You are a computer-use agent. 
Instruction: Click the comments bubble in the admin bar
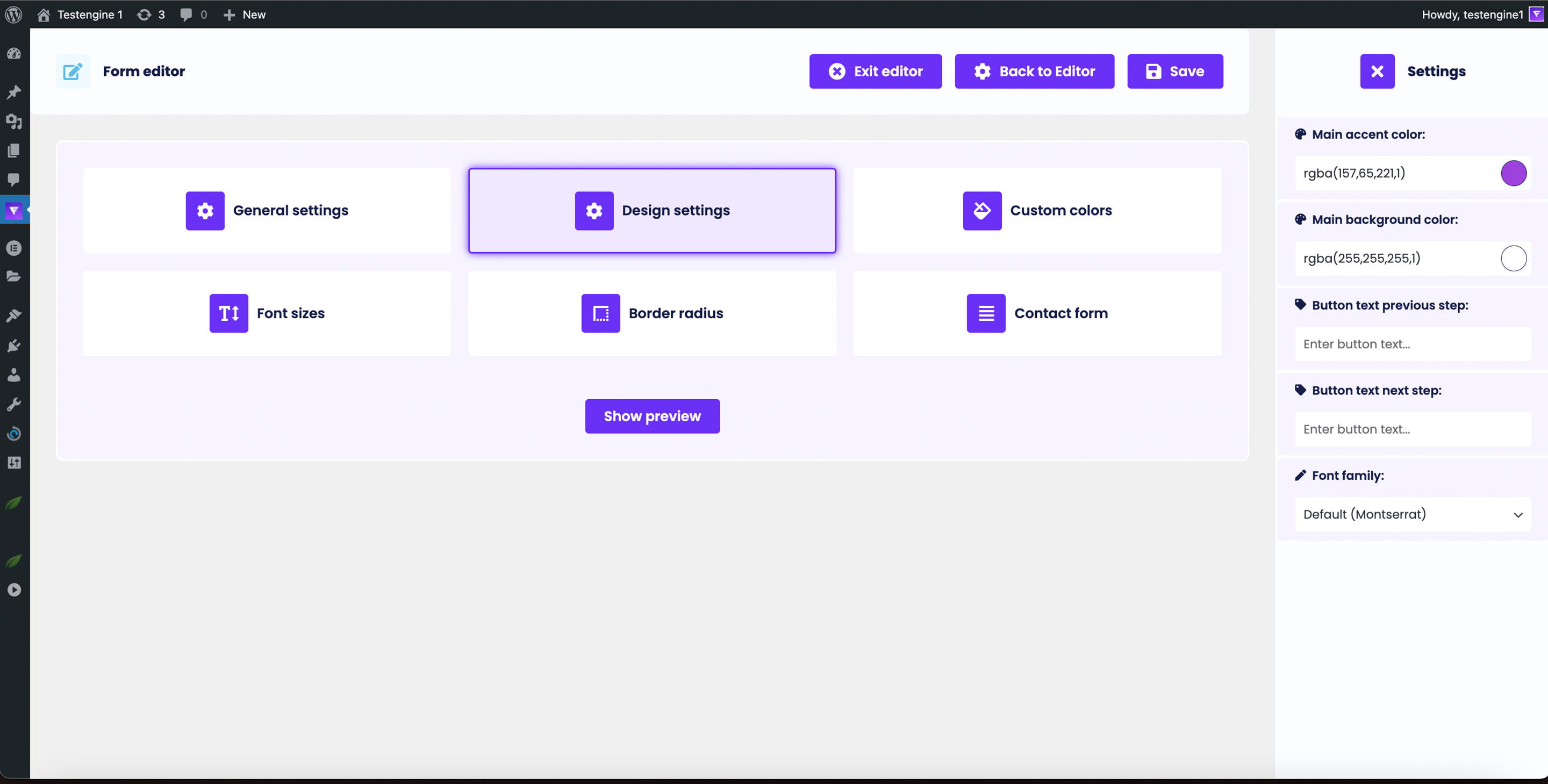pos(187,15)
